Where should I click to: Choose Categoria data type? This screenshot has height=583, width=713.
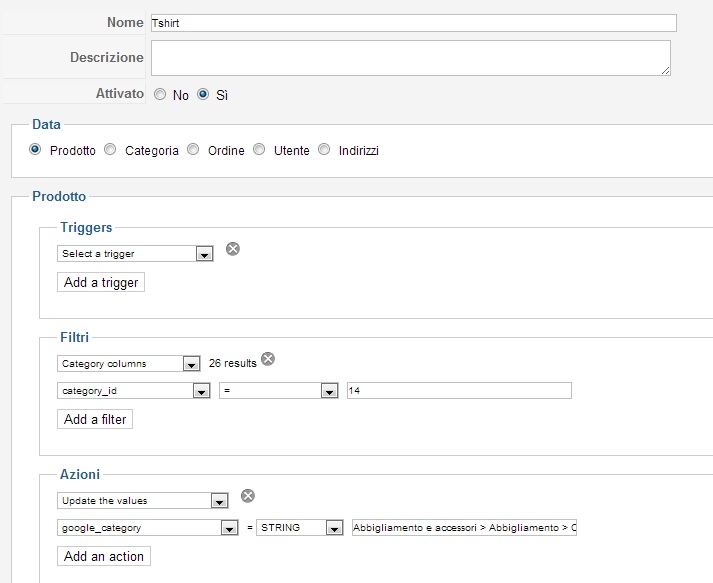110,149
